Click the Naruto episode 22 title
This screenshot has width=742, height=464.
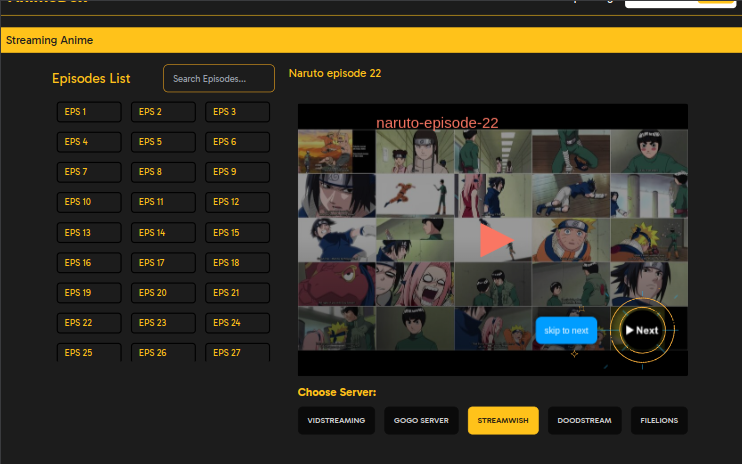335,73
